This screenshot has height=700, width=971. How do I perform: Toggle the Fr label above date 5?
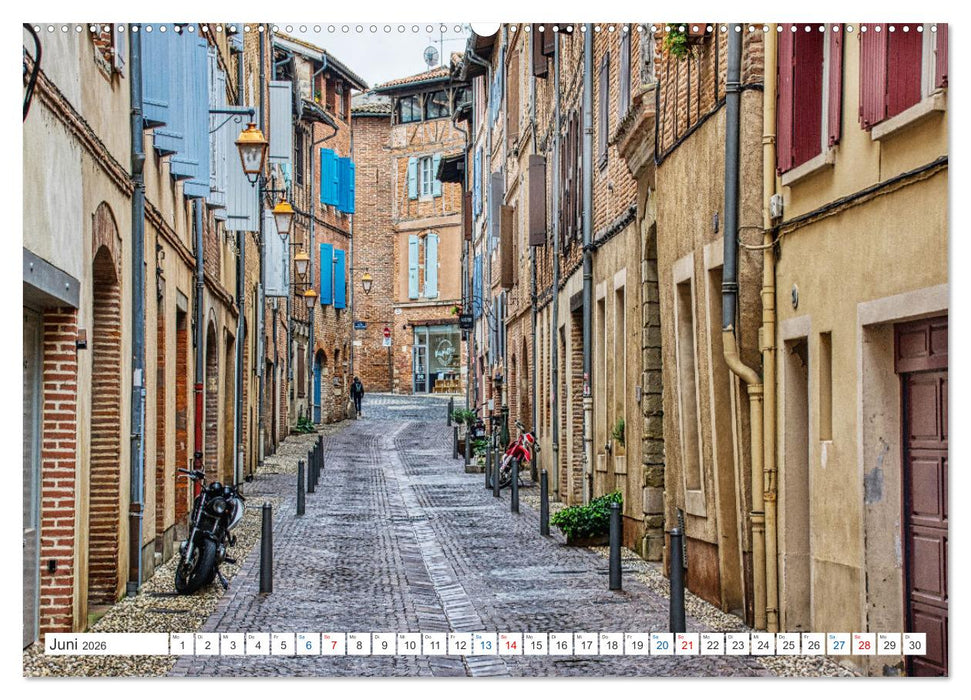274,636
